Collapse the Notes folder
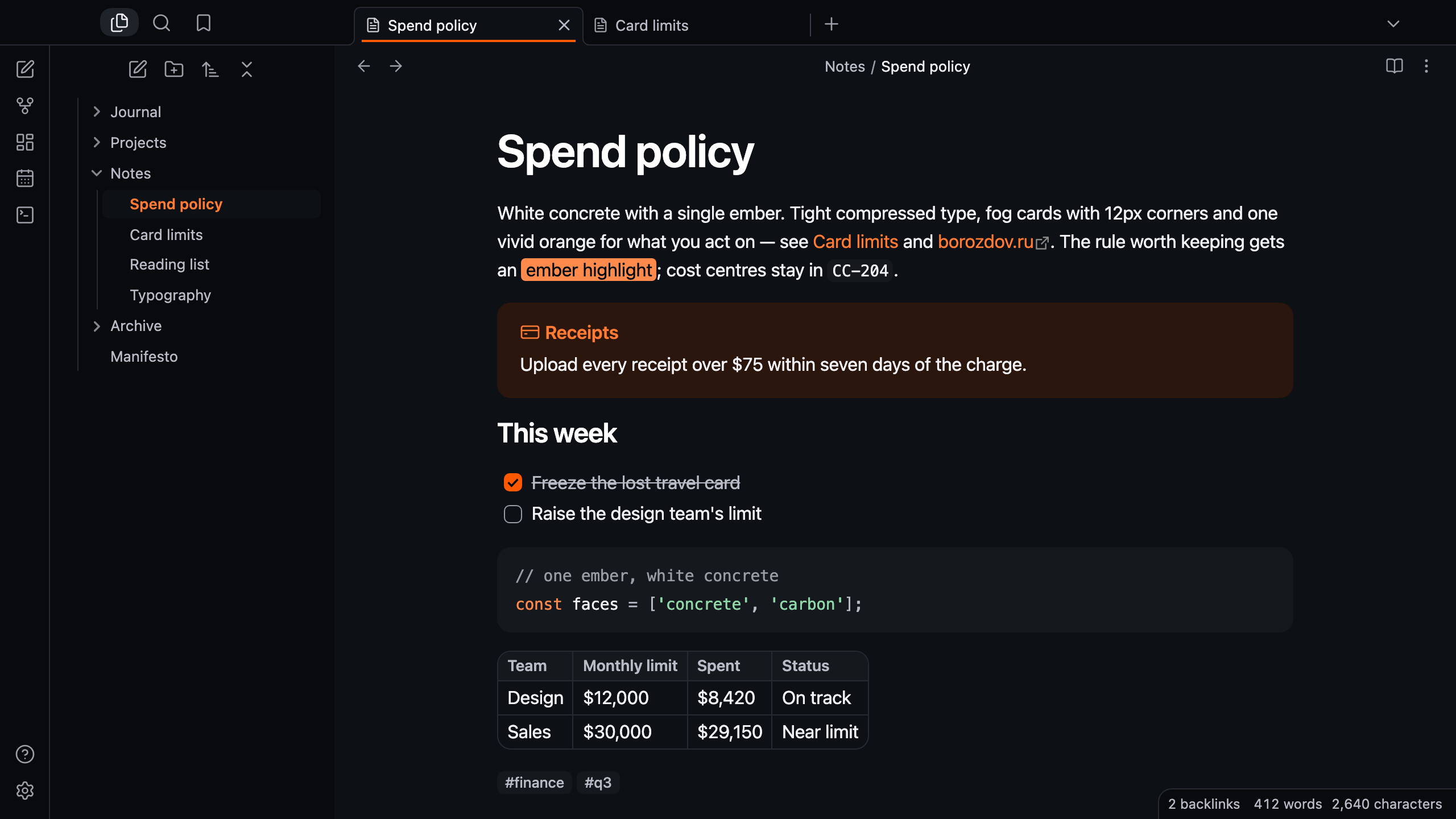1456x819 pixels. 97,173
